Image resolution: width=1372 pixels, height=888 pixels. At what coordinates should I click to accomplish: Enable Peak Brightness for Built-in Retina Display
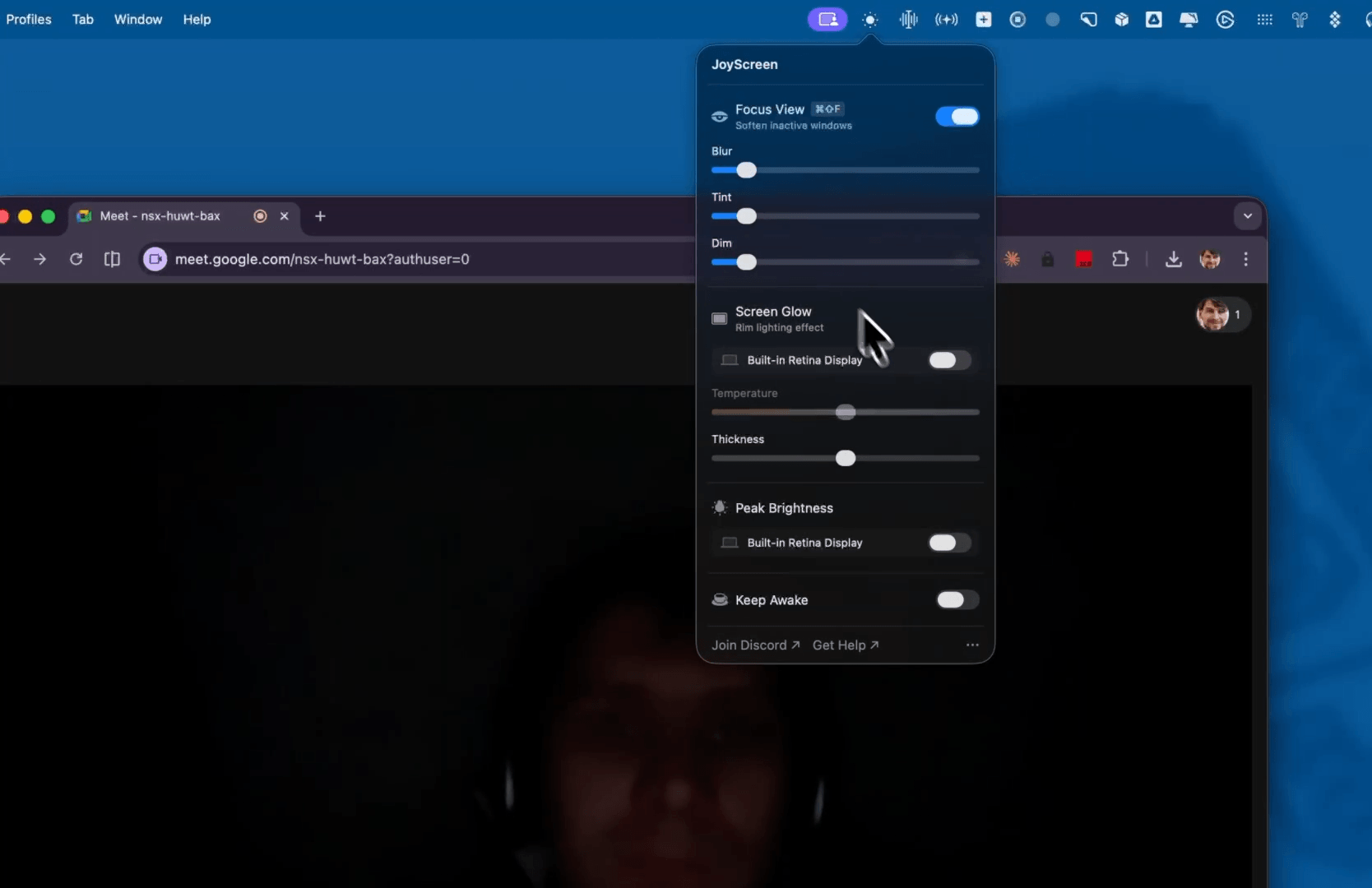(x=948, y=543)
